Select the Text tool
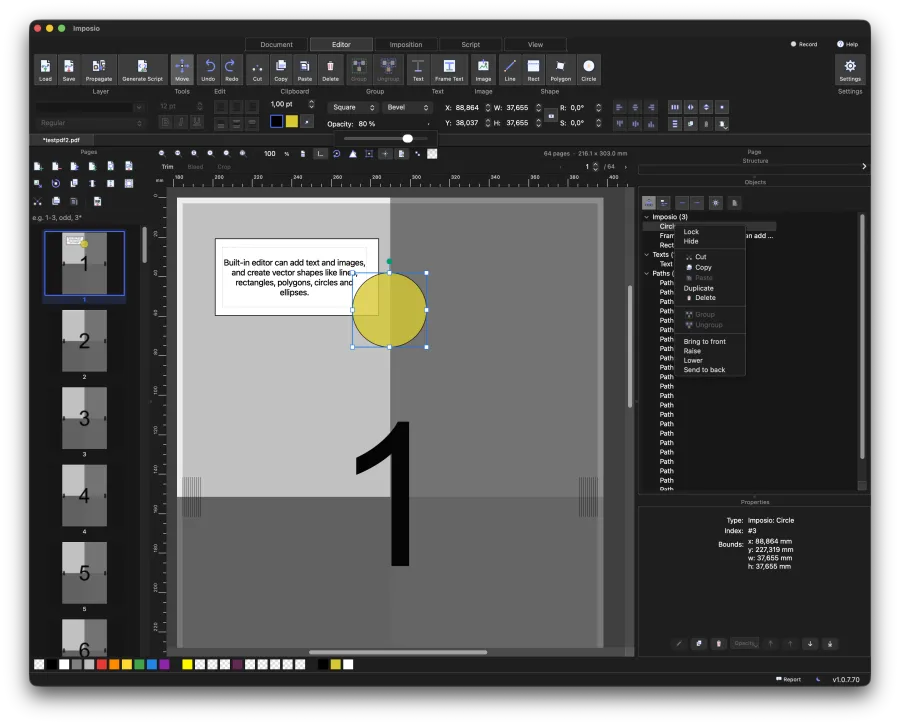900x725 pixels. point(418,70)
